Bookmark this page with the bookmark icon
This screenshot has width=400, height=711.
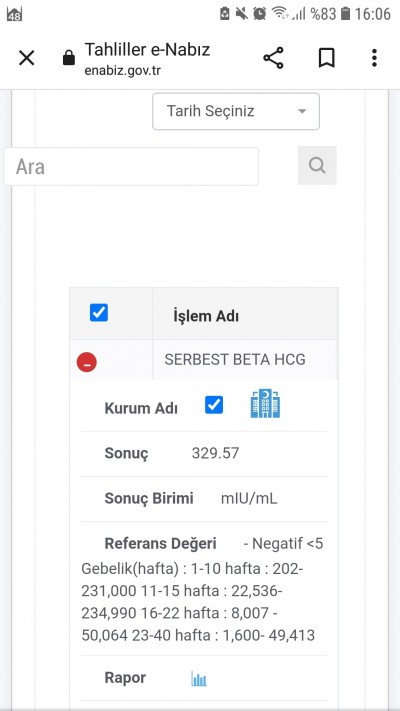coord(327,58)
